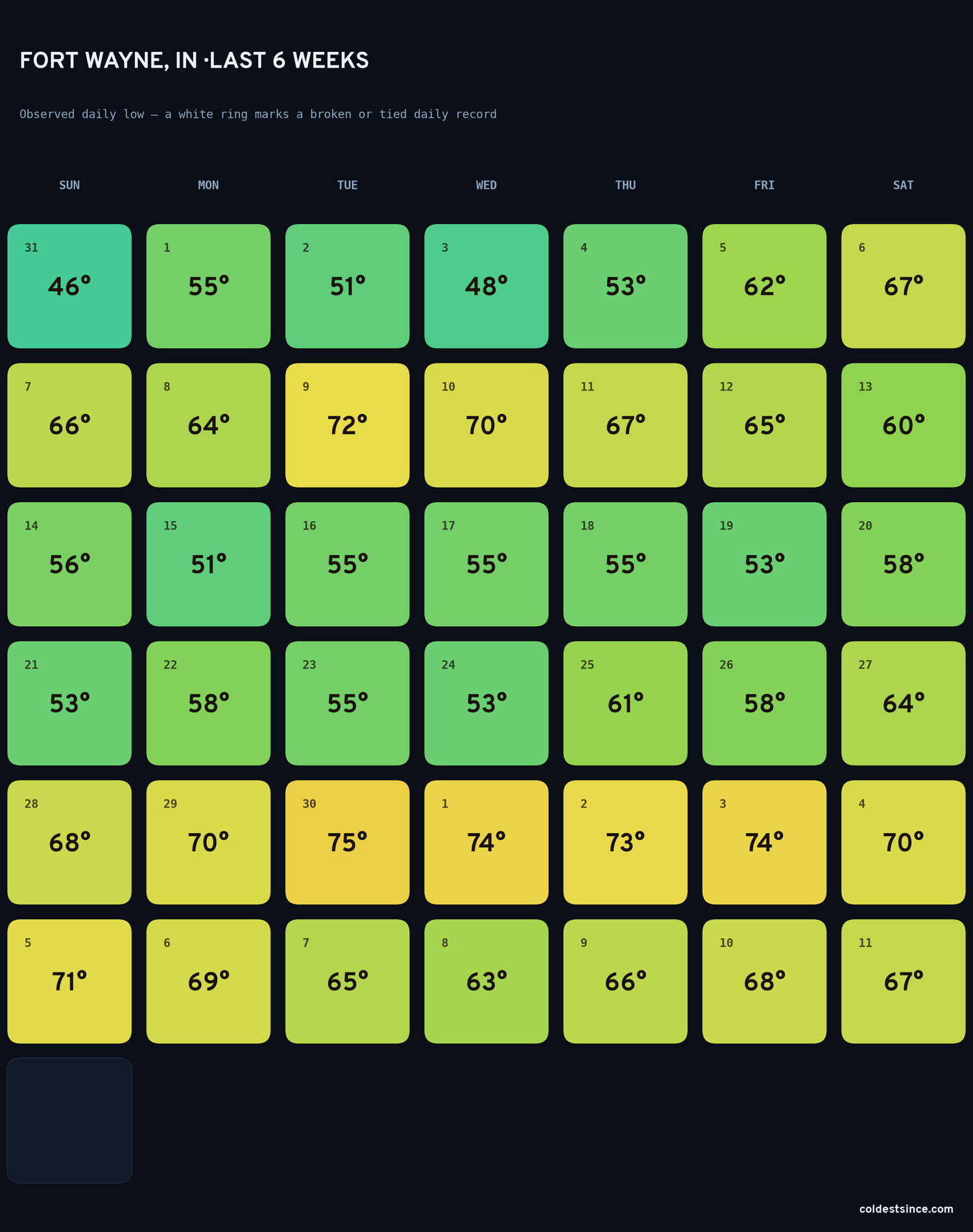Click the 63° tile in last row
Screen dimensions: 973x1232
click(x=486, y=981)
